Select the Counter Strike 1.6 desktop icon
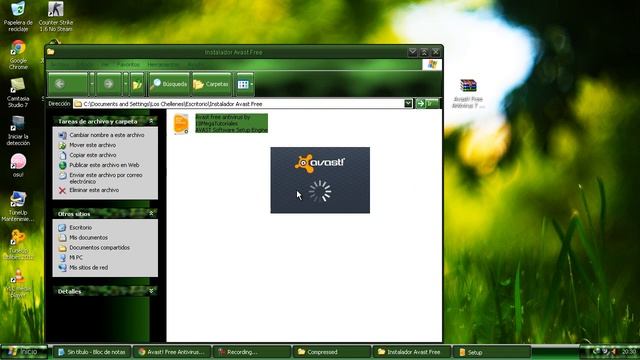Screen dimensions: 640x360 pyautogui.click(x=56, y=17)
